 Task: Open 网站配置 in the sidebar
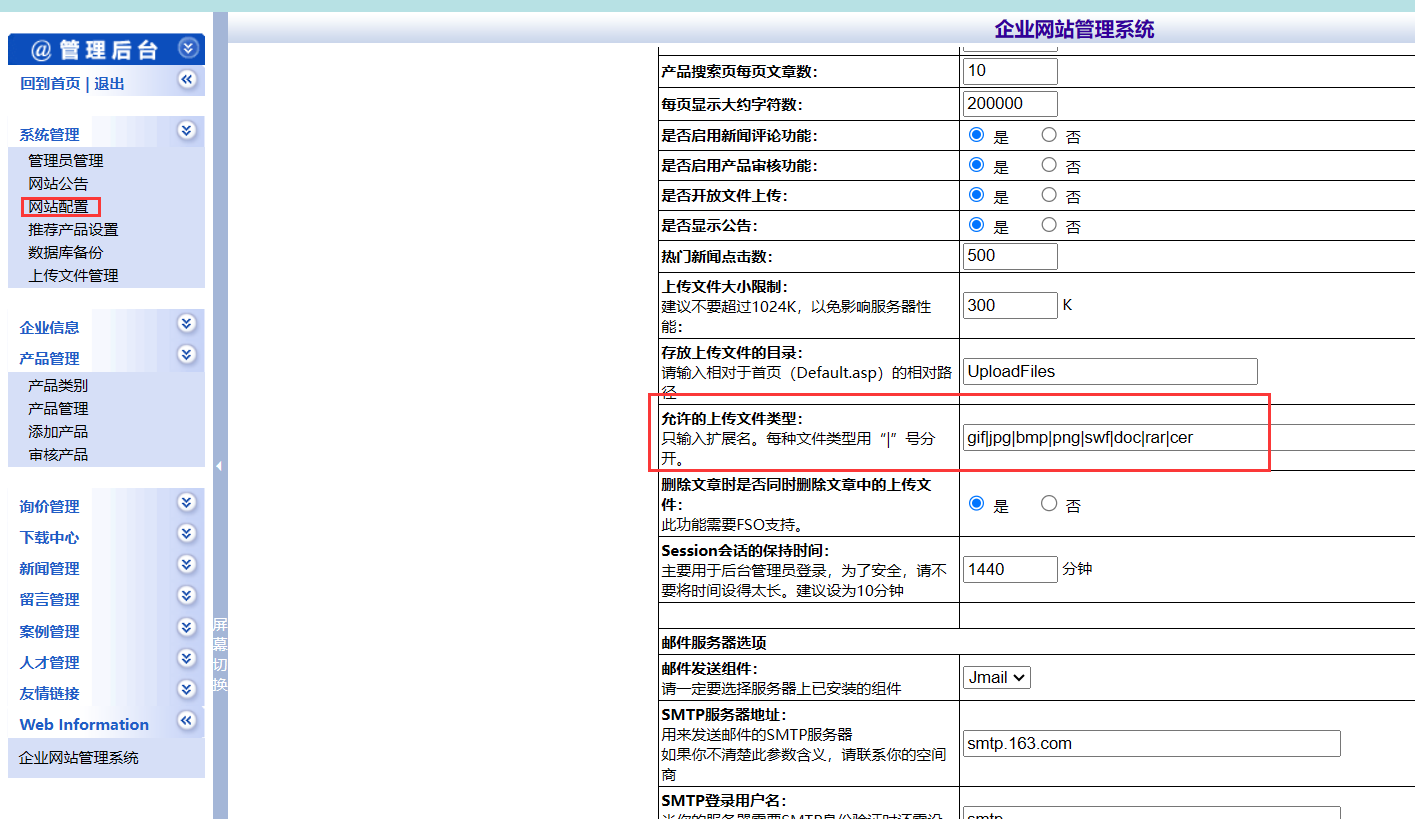coord(59,207)
